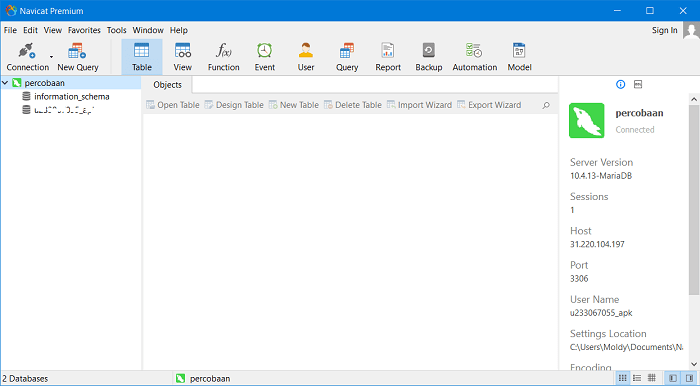Click the search magnifier in objects toolbar
The image size is (700, 386).
[x=546, y=105]
